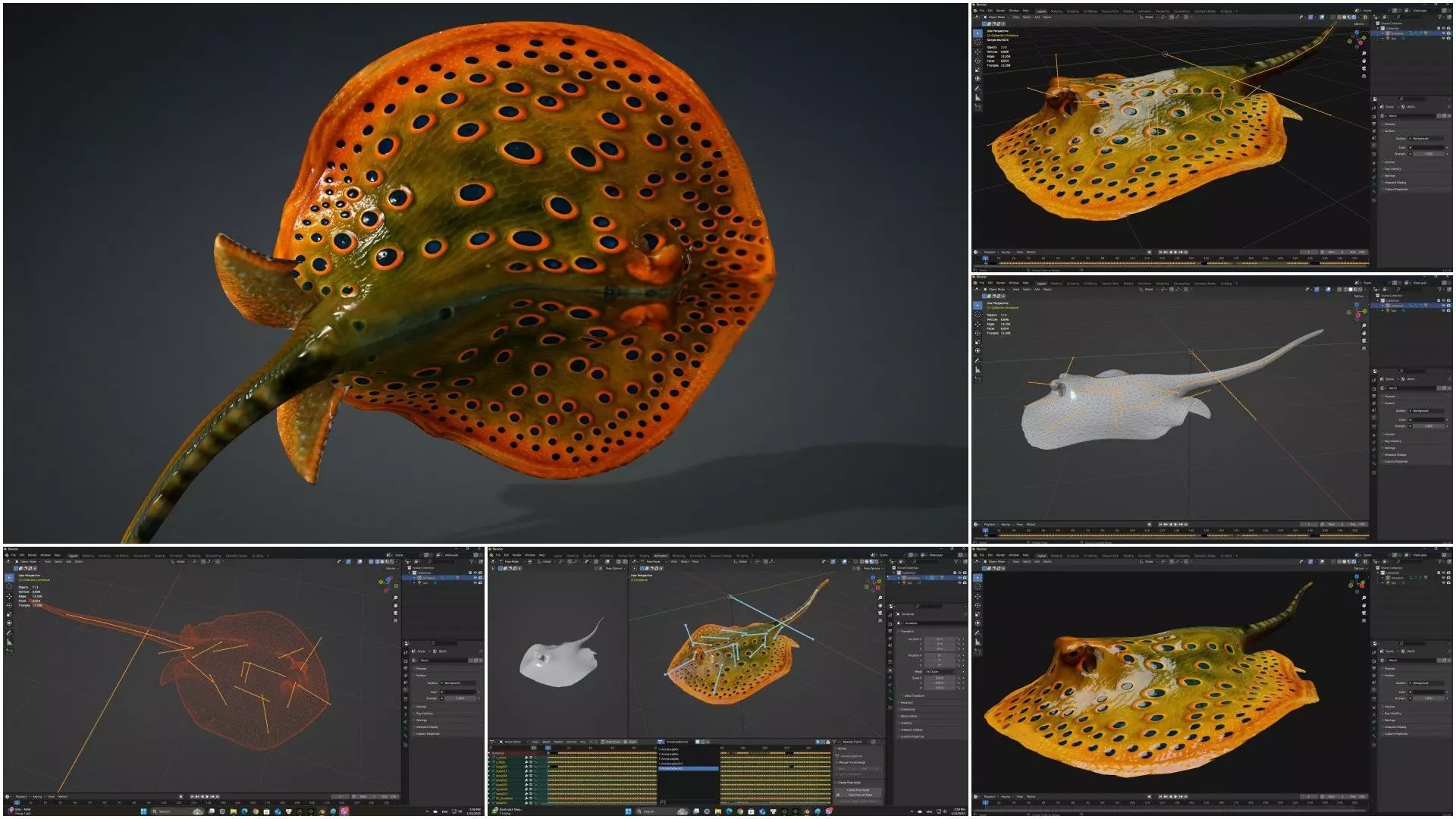
Task: Open world Color swatch in top textured window
Action: (x=1429, y=148)
